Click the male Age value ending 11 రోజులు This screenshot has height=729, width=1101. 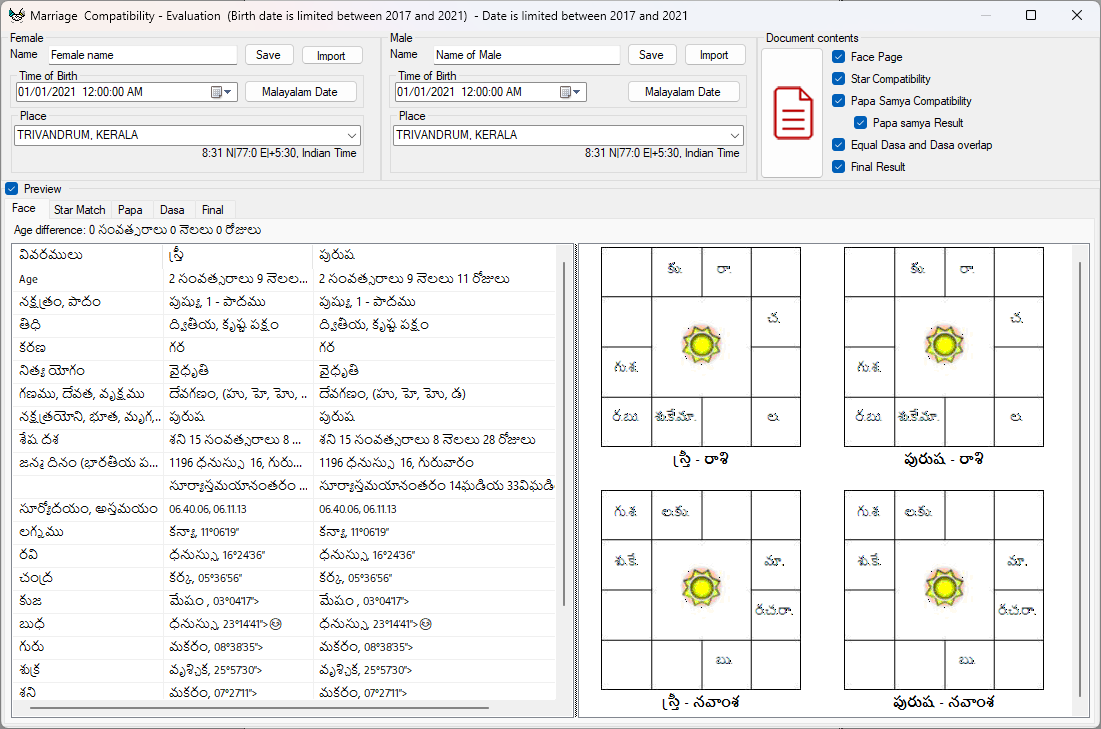click(414, 279)
